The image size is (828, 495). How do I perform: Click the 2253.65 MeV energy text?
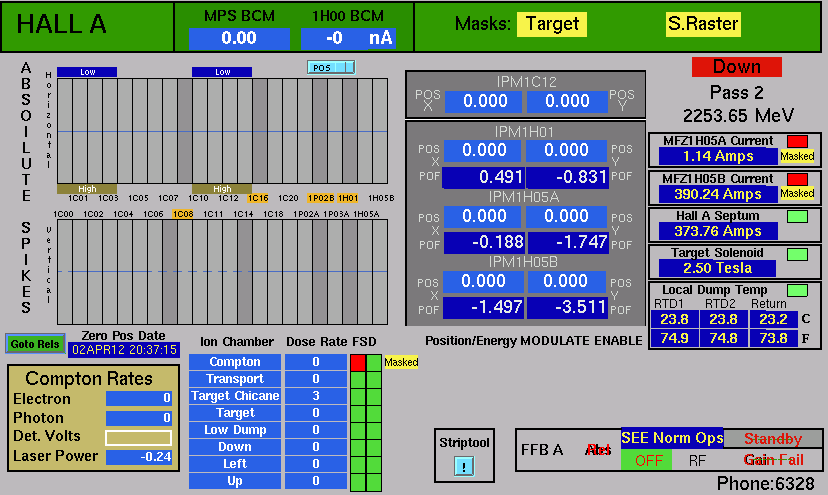(738, 115)
